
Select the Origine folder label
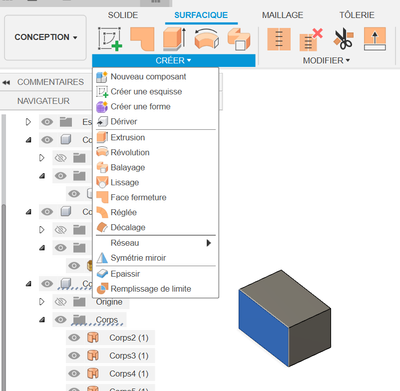tap(109, 302)
